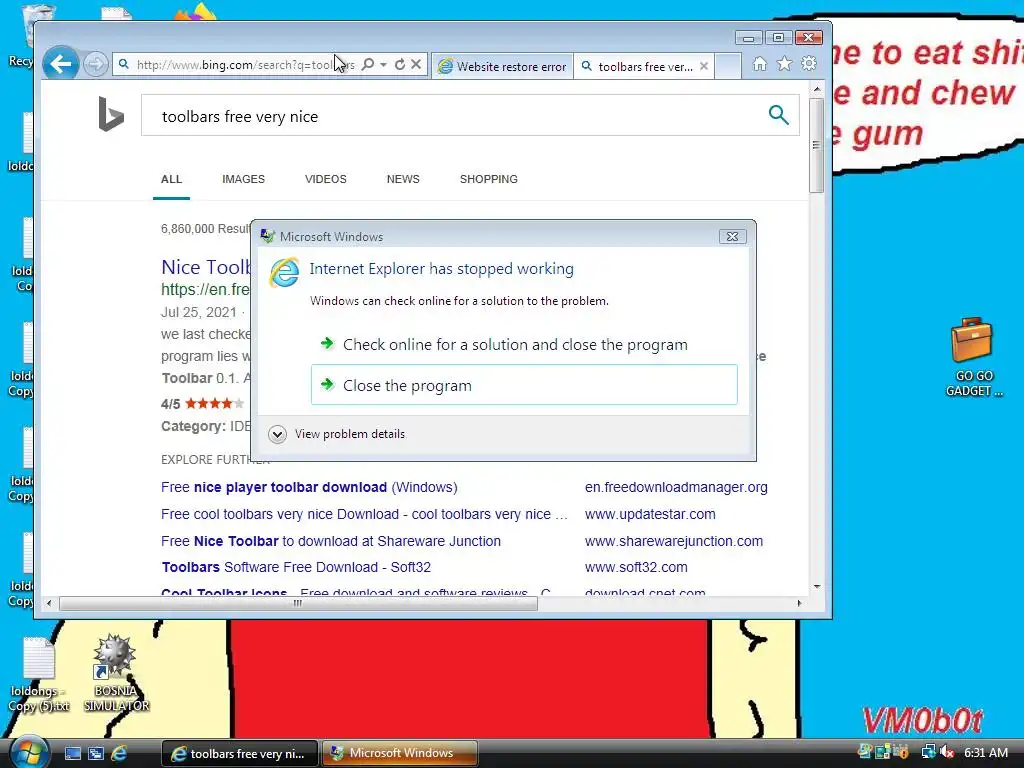Open Toolbars Software Free Download - Soft32 link
Screen dimensions: 1024x768
pyautogui.click(x=296, y=567)
